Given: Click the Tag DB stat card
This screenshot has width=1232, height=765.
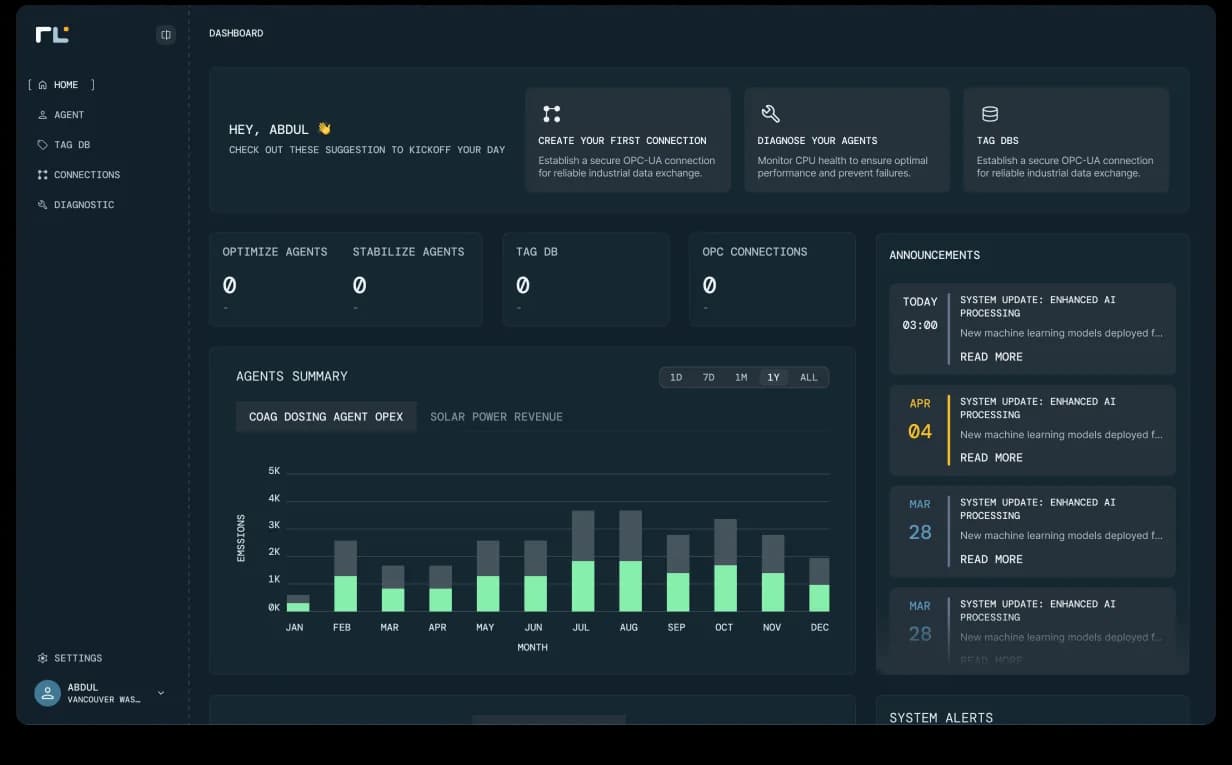Looking at the screenshot, I should (585, 280).
